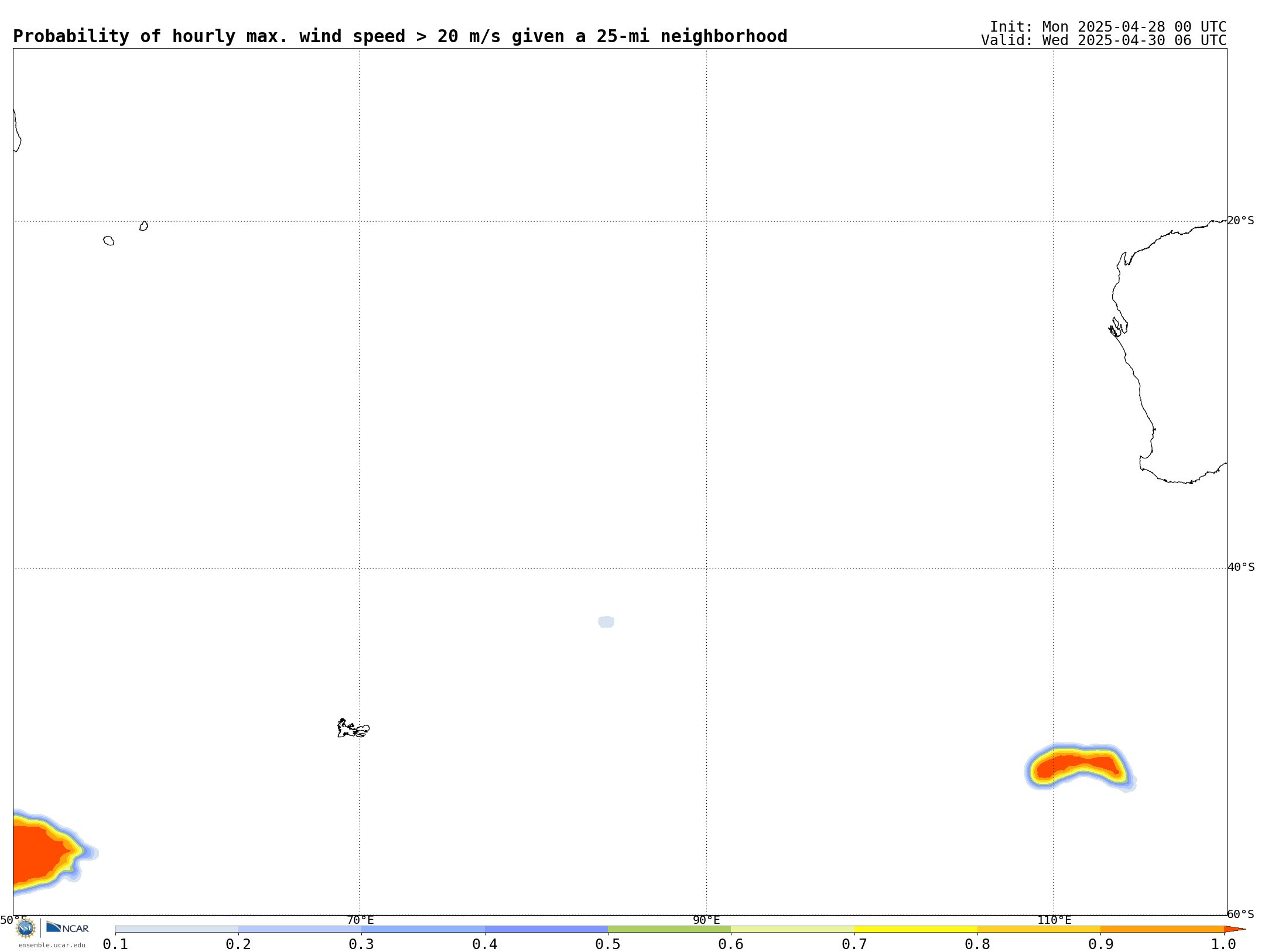The height and width of the screenshot is (952, 1265).
Task: Click the 90°E longitude label
Action: [706, 920]
